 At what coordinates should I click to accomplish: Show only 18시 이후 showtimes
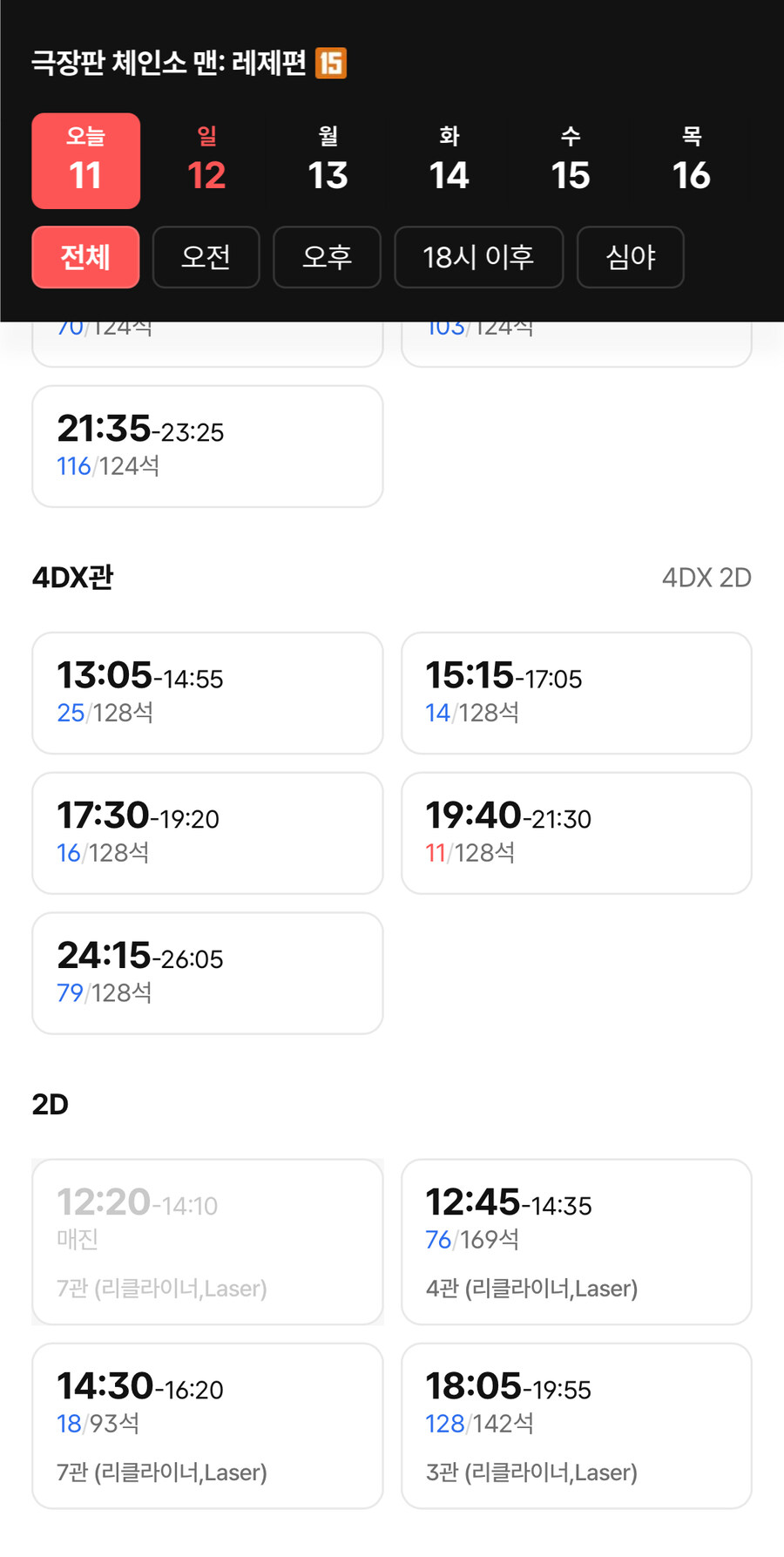point(478,257)
